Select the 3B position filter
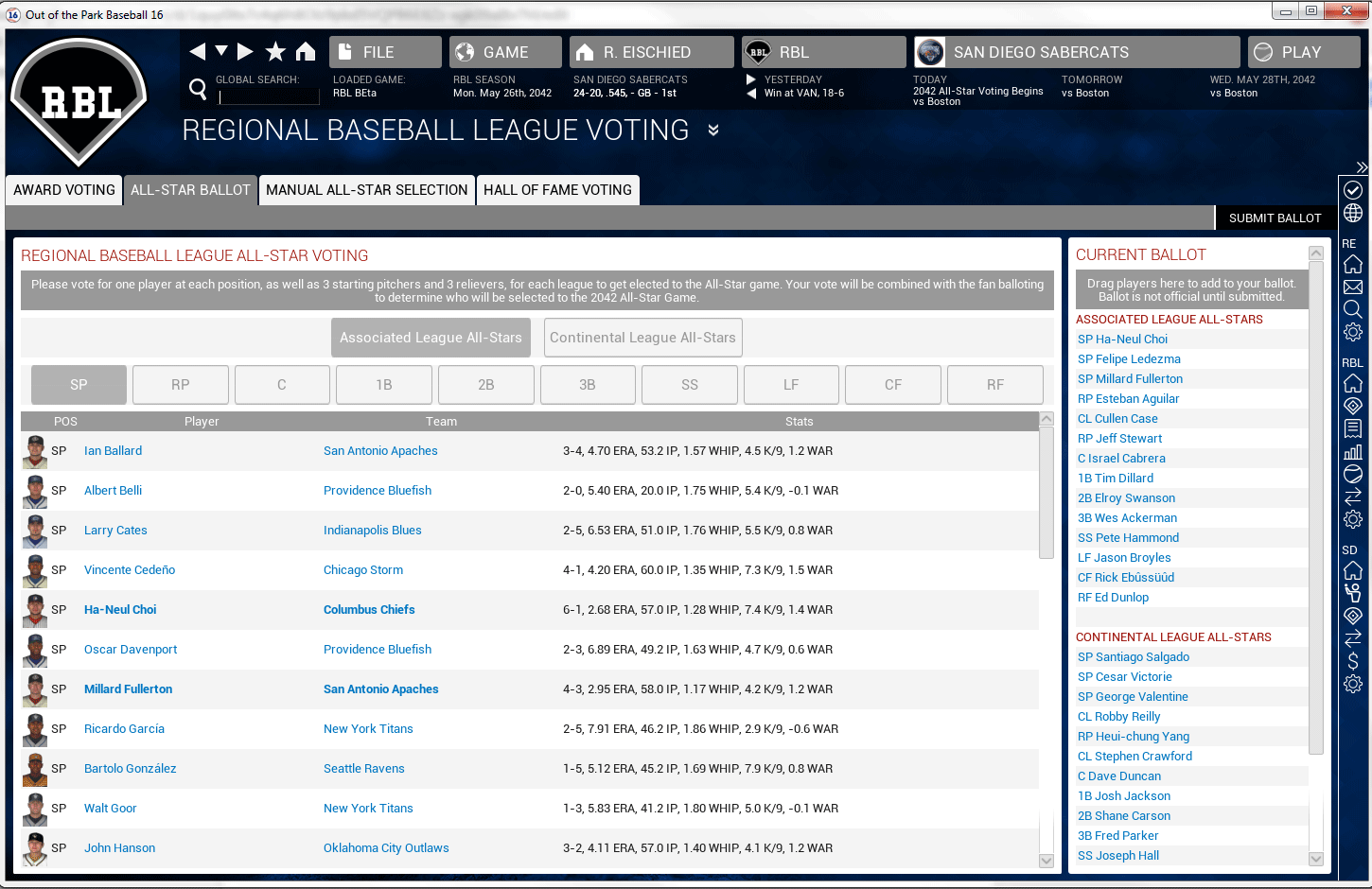Viewport: 1372px width, 889px height. (x=588, y=385)
